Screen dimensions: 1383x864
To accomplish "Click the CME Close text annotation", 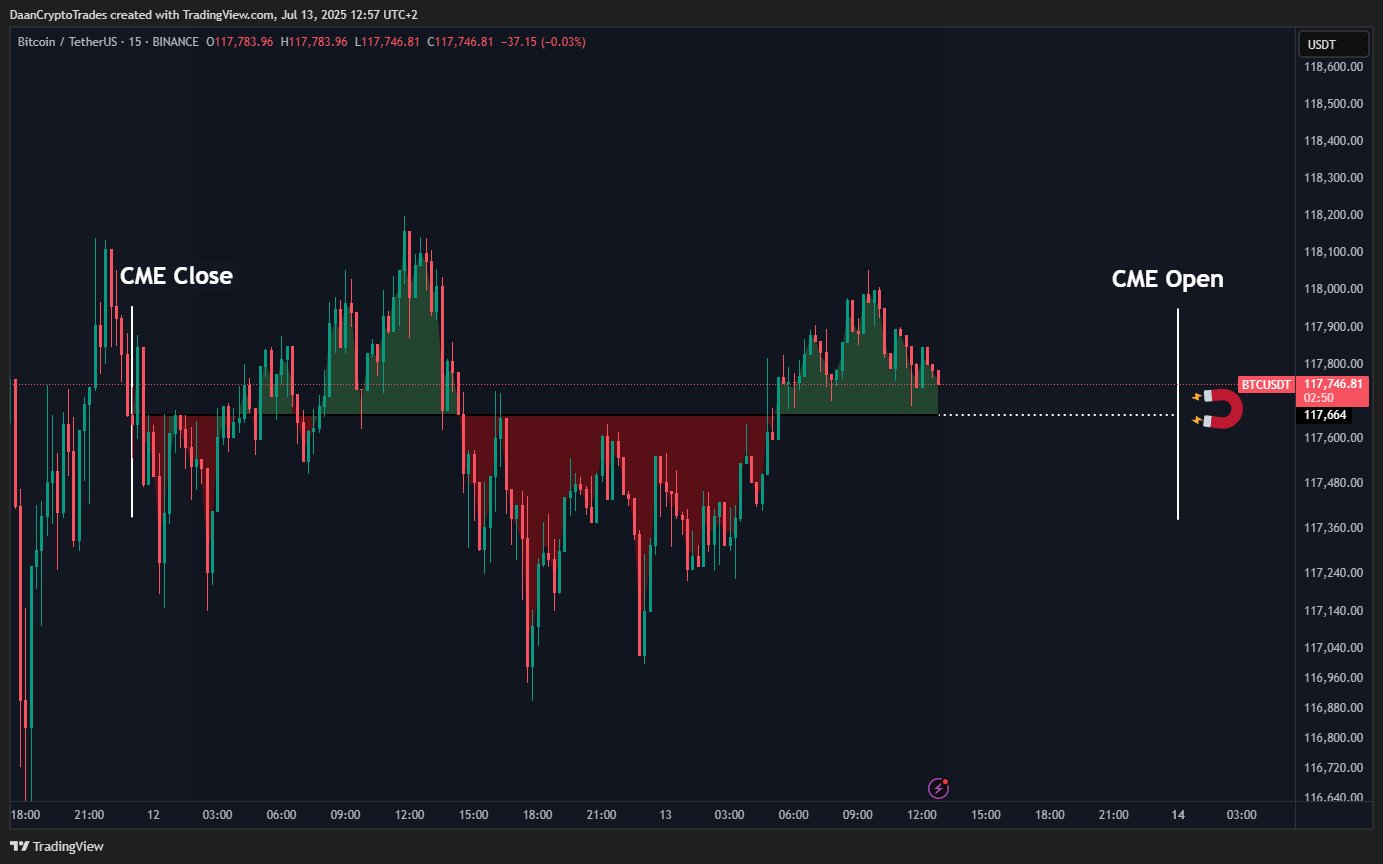I will 176,276.
